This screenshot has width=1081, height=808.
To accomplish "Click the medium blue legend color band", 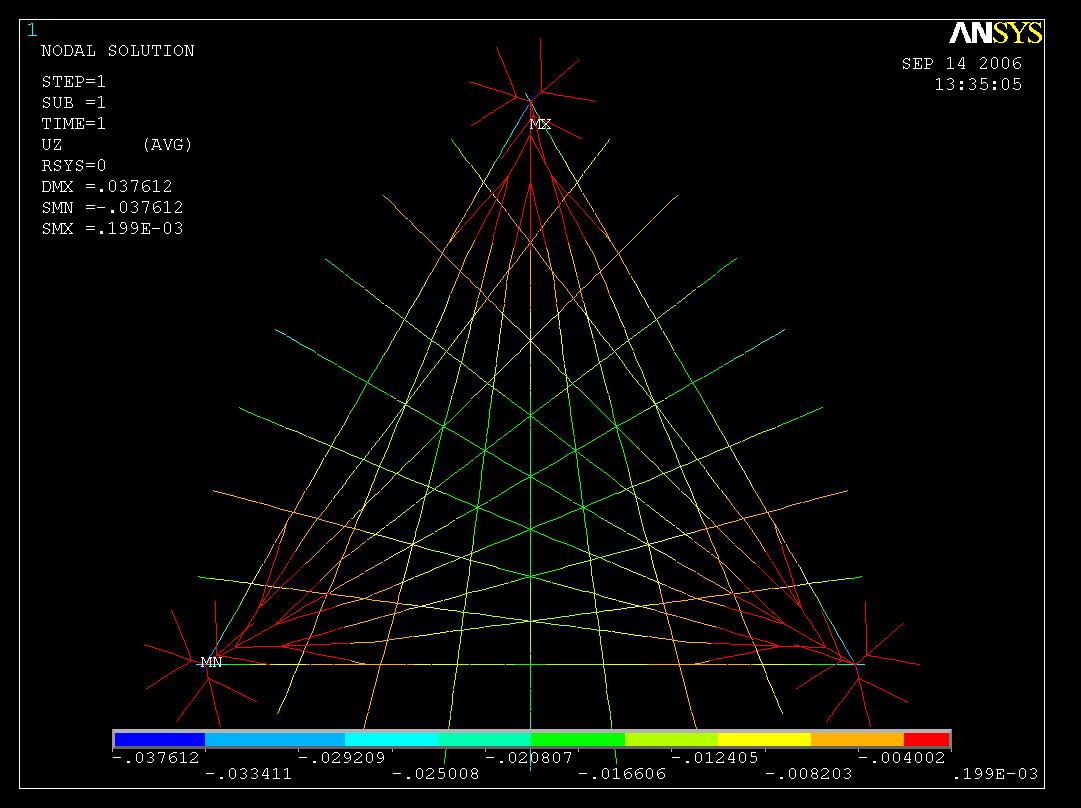I will pyautogui.click(x=275, y=739).
